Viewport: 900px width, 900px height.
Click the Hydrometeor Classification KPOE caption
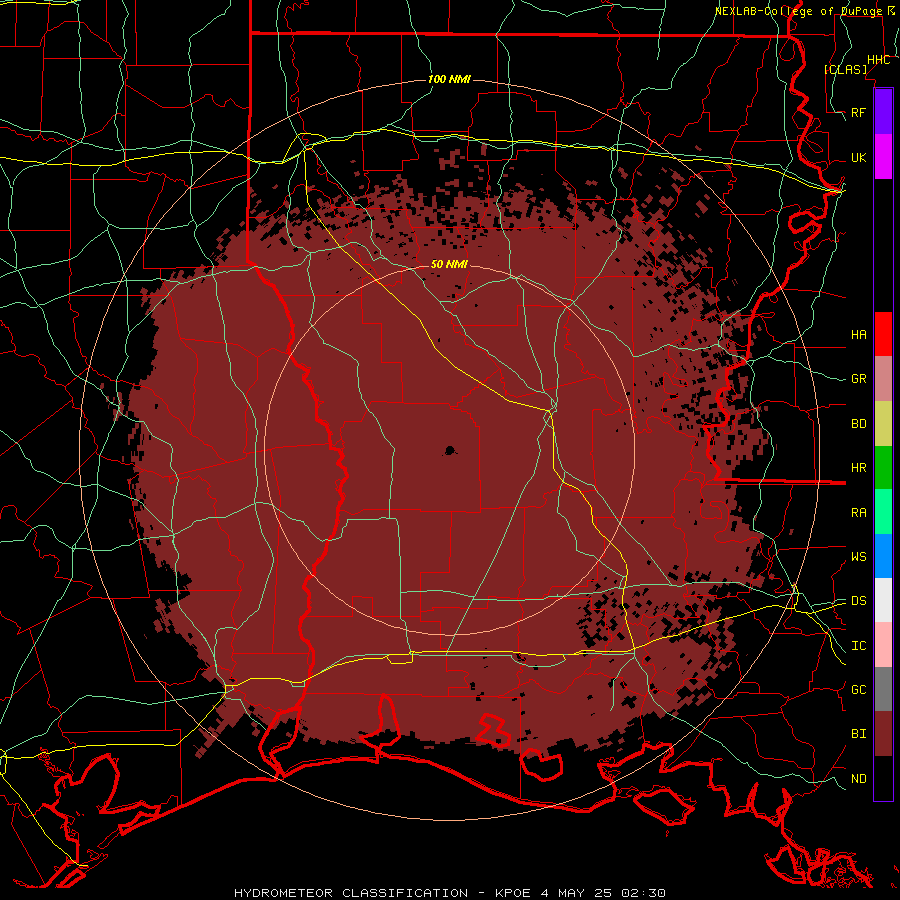[450, 893]
